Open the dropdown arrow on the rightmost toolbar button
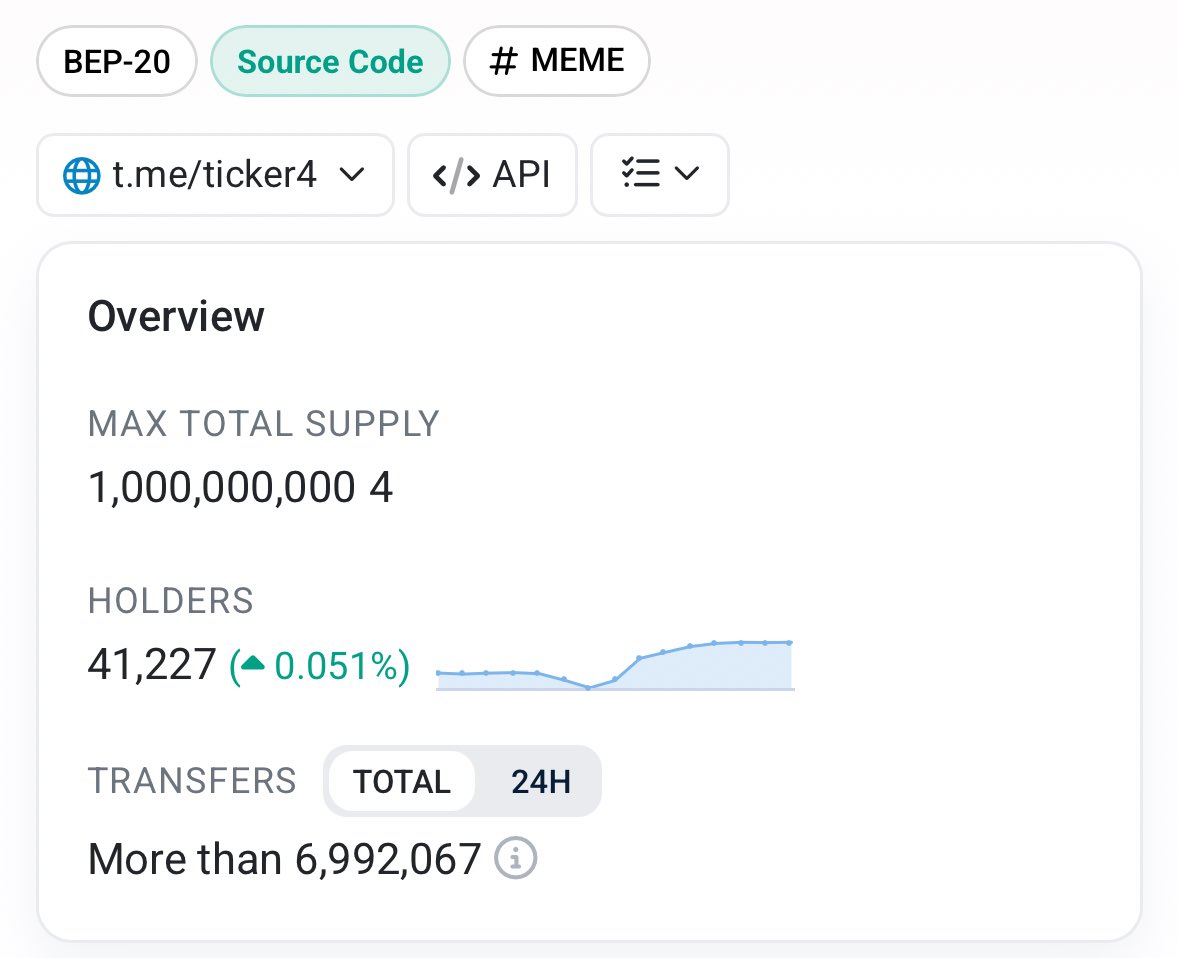Image resolution: width=1178 pixels, height=958 pixels. [x=684, y=174]
